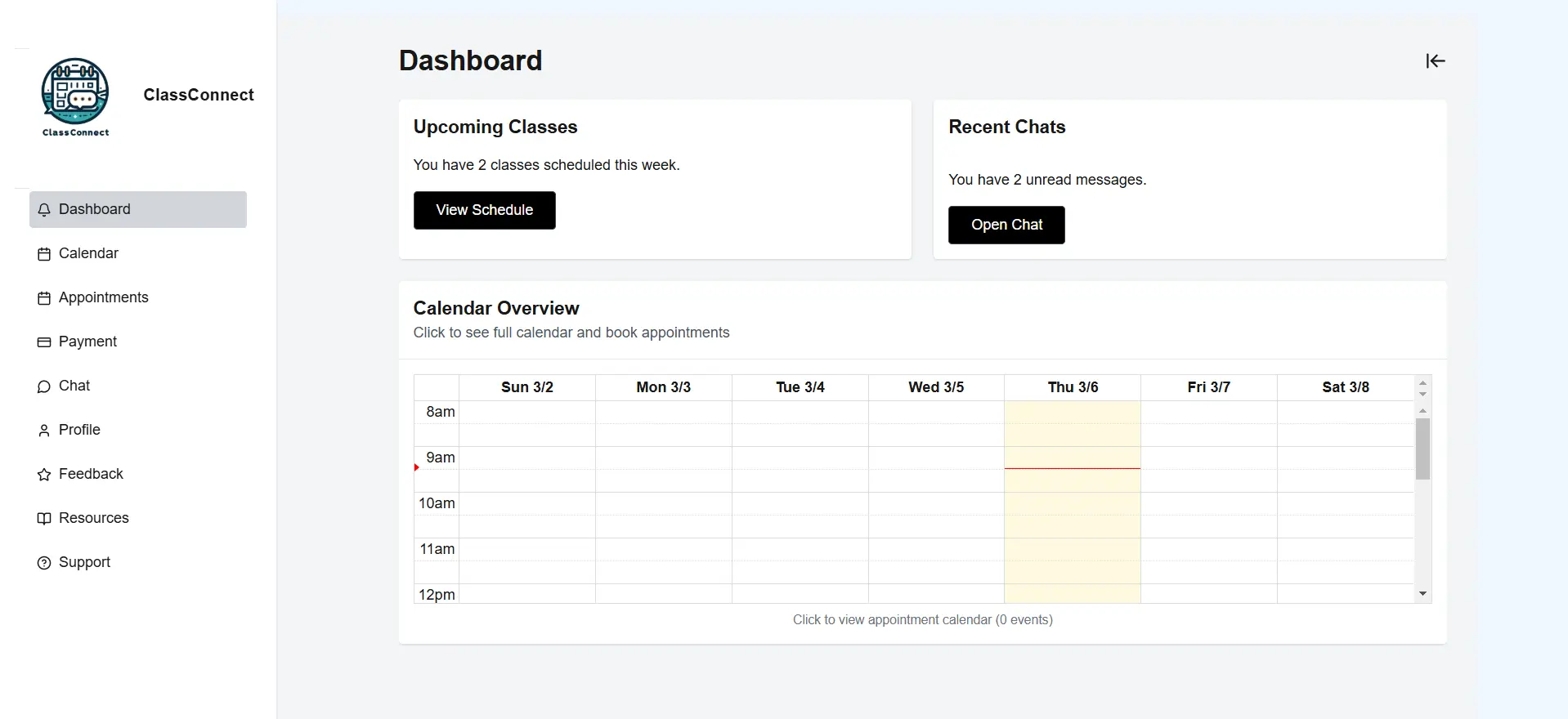This screenshot has width=1568, height=719.
Task: Click the 10am slot on Mon 3/3
Action: tap(664, 503)
